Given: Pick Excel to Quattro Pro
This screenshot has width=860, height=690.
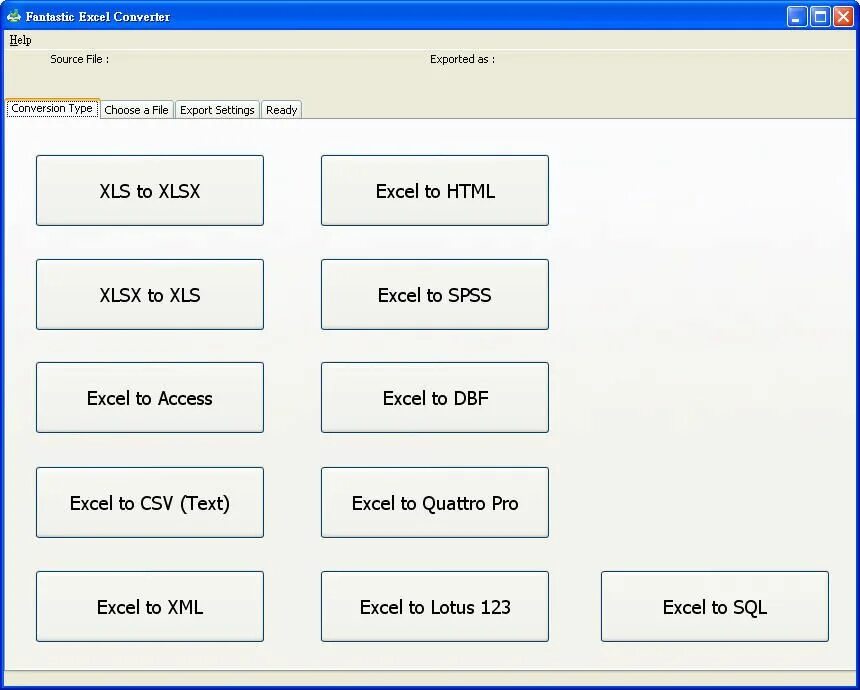Looking at the screenshot, I should tap(435, 502).
